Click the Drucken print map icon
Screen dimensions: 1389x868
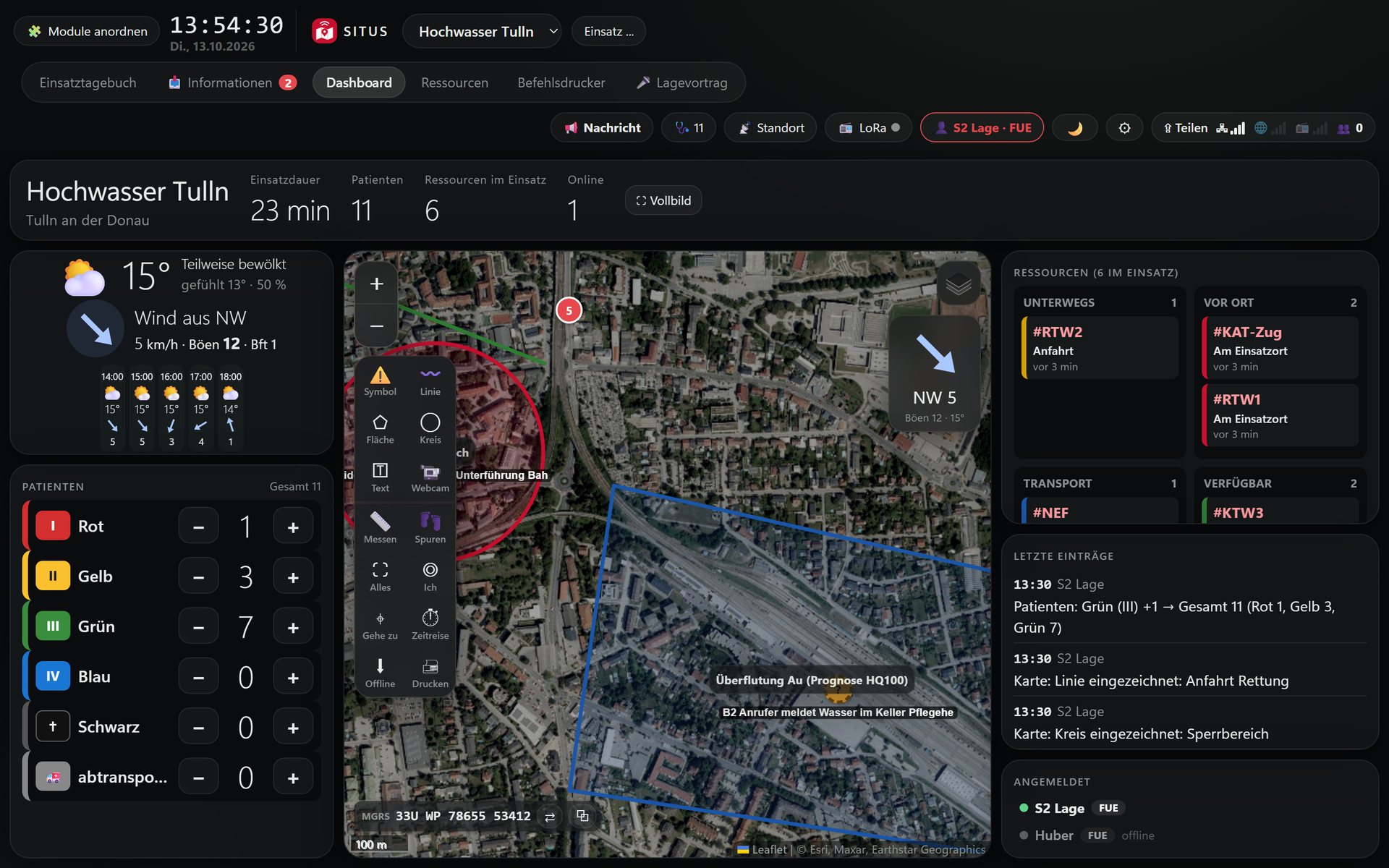coord(430,673)
